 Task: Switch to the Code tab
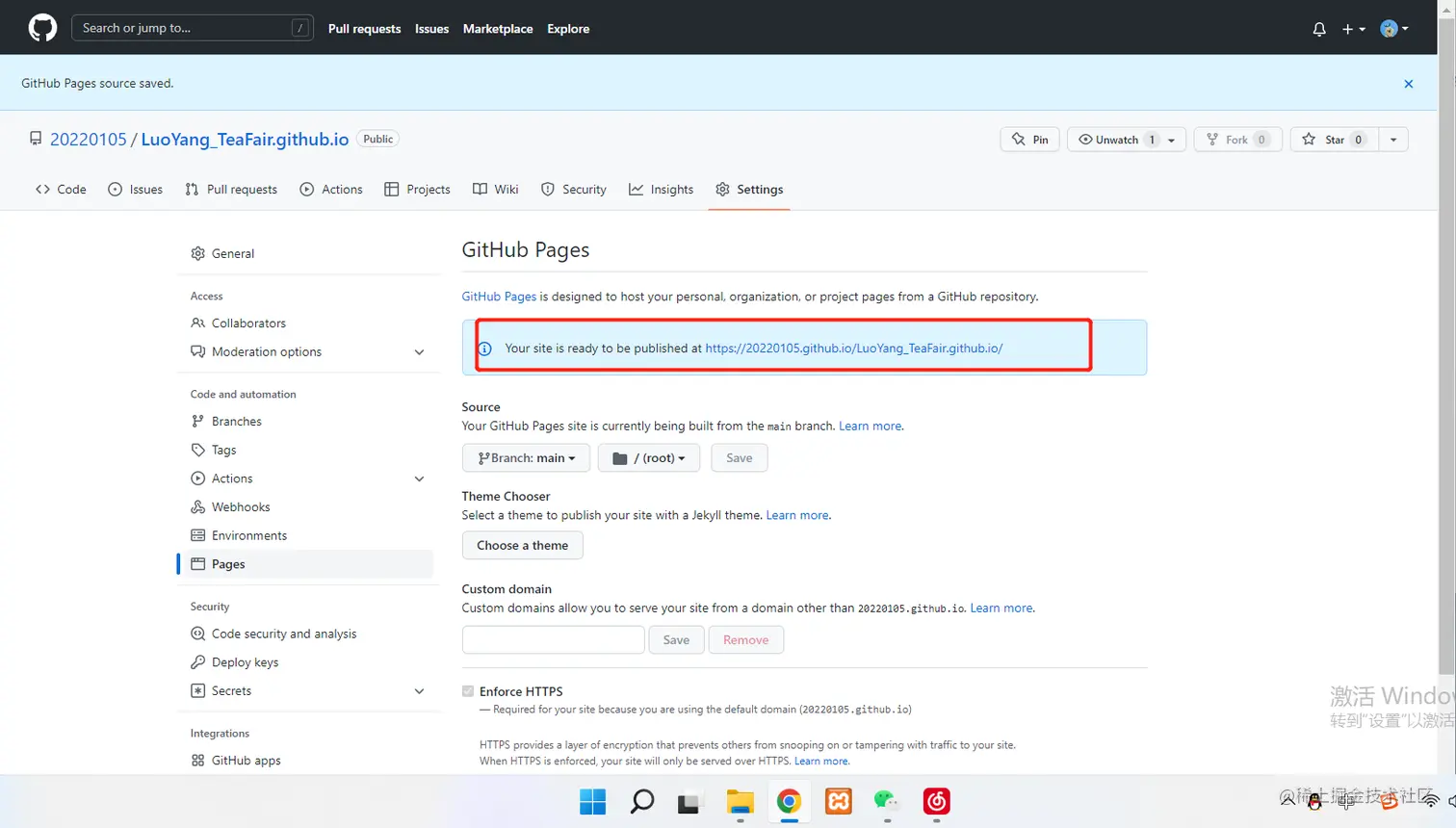[61, 190]
